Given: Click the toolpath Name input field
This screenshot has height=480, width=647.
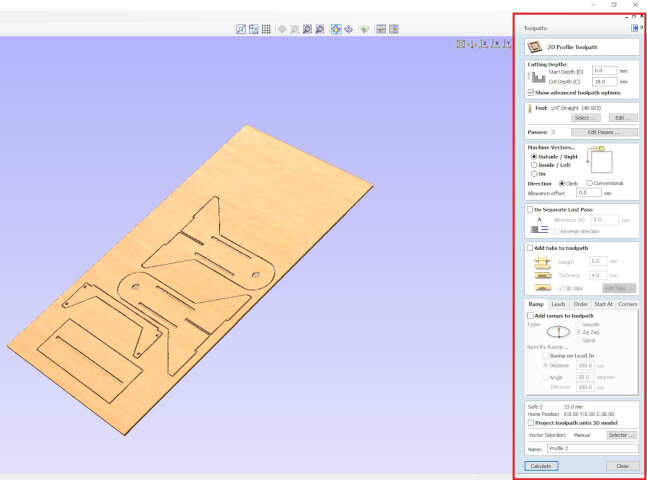Looking at the screenshot, I should point(593,449).
